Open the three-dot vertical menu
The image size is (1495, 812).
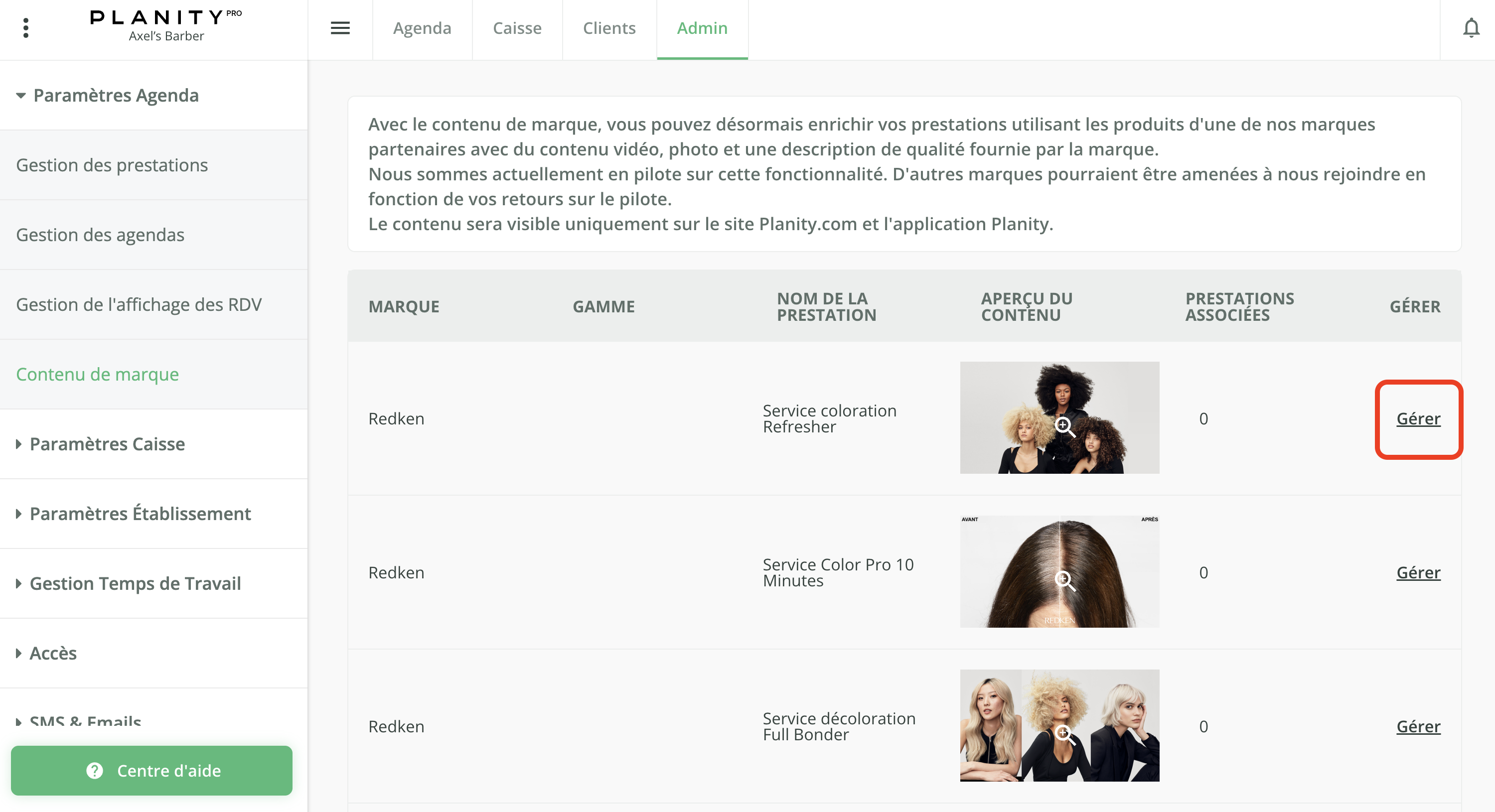[25, 28]
